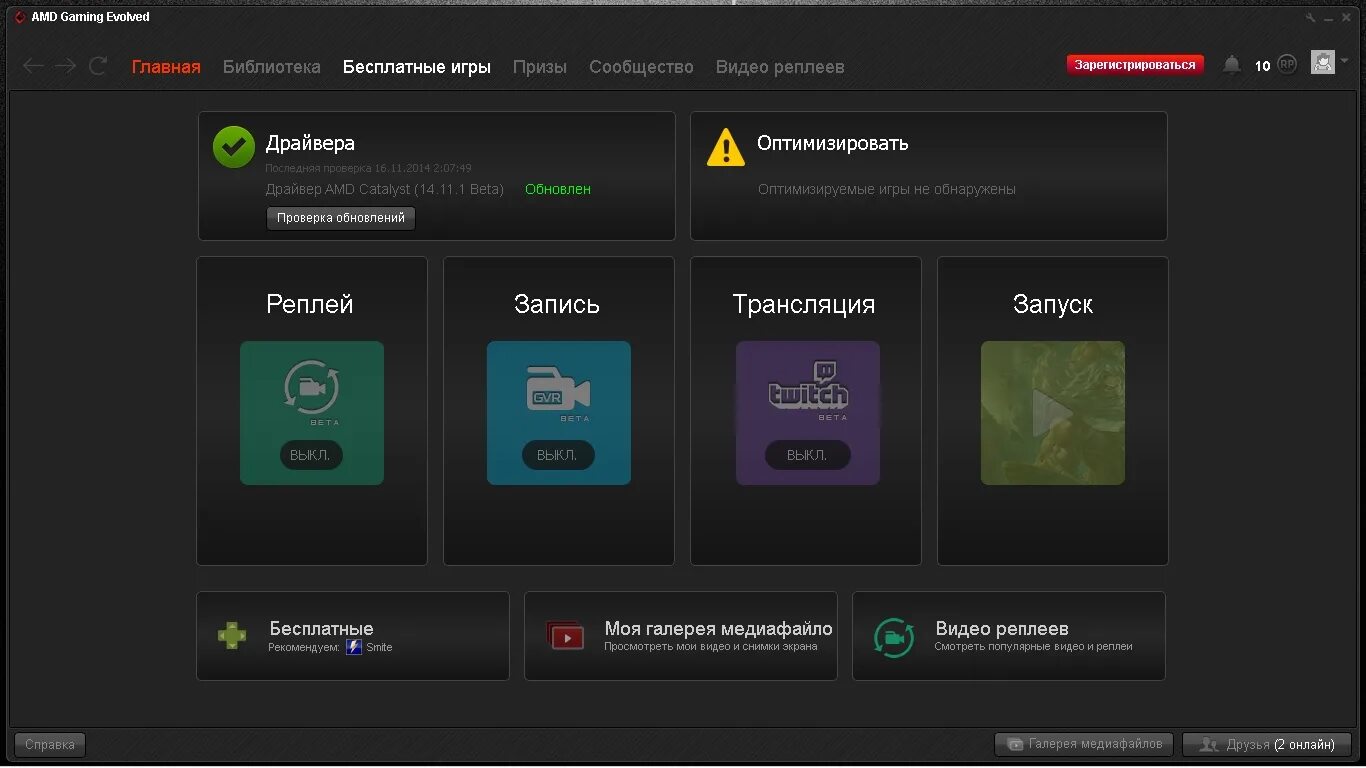
Task: Open notifications via the bell icon
Action: (1232, 63)
